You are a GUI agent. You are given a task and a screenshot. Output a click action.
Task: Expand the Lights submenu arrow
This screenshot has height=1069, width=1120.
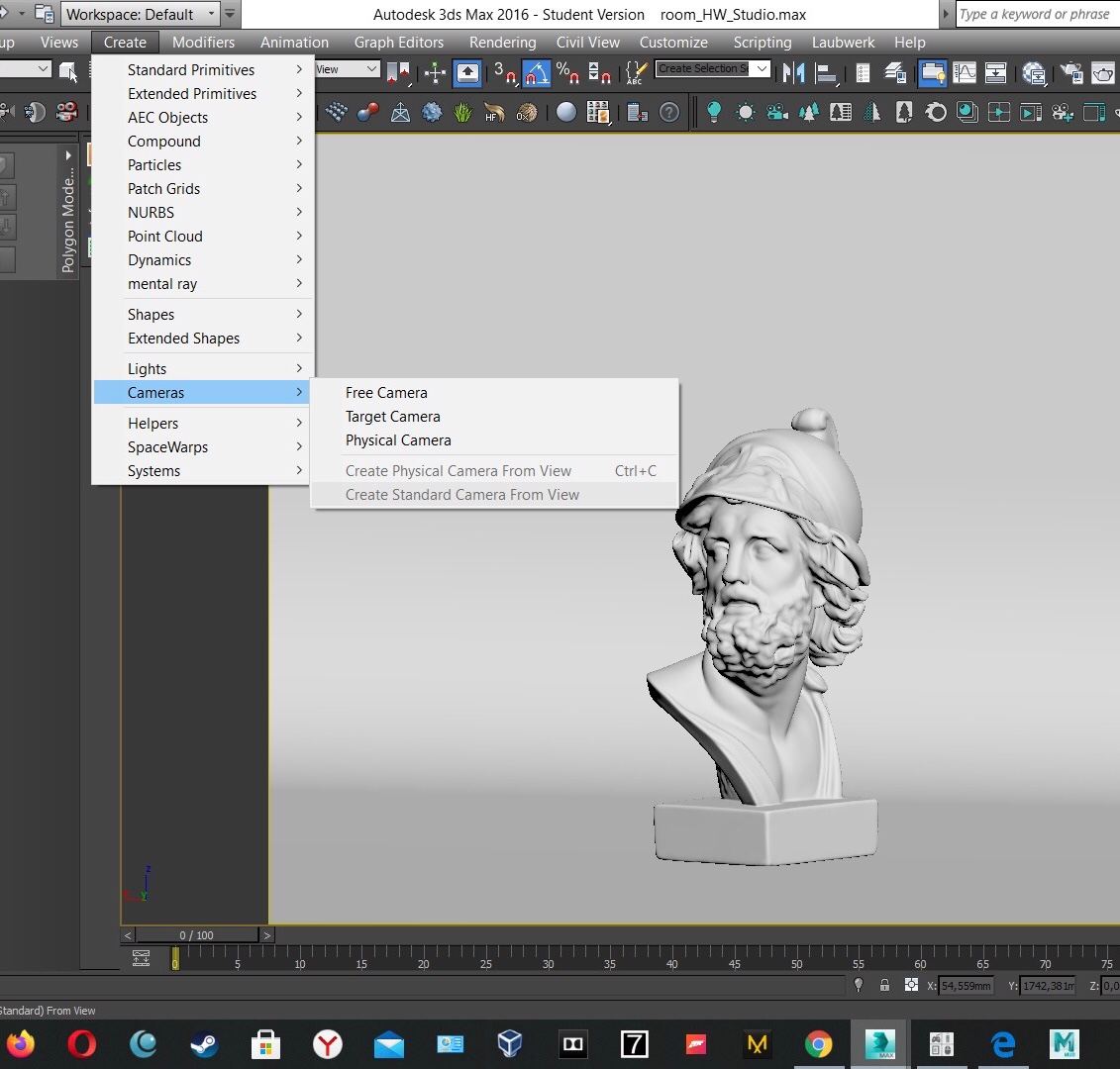(299, 368)
